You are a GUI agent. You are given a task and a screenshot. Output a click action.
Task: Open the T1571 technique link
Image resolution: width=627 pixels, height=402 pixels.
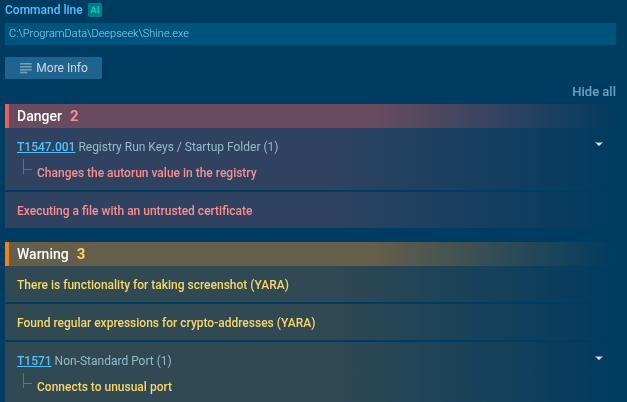34,361
